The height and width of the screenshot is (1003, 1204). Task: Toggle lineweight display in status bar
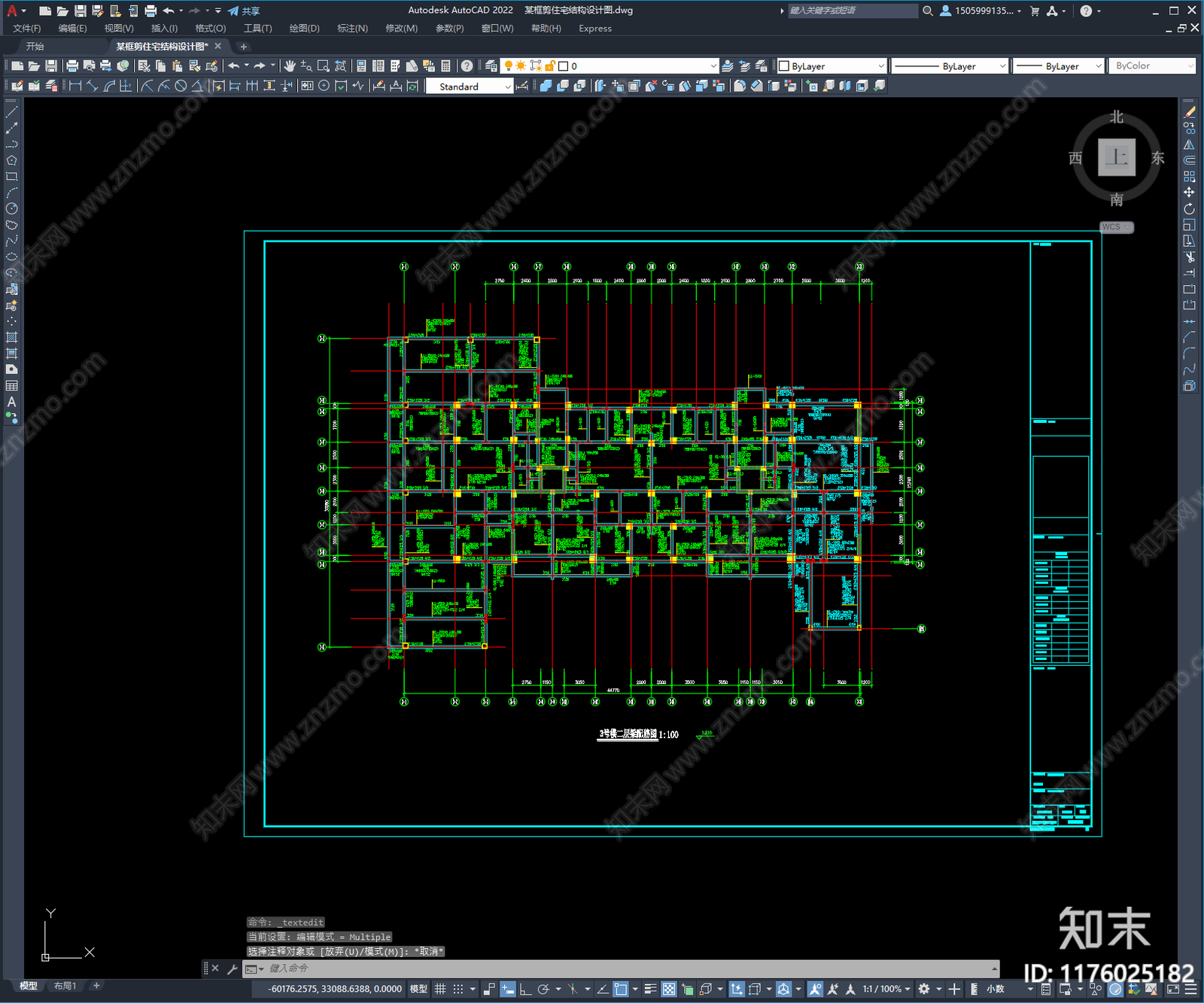[x=651, y=989]
